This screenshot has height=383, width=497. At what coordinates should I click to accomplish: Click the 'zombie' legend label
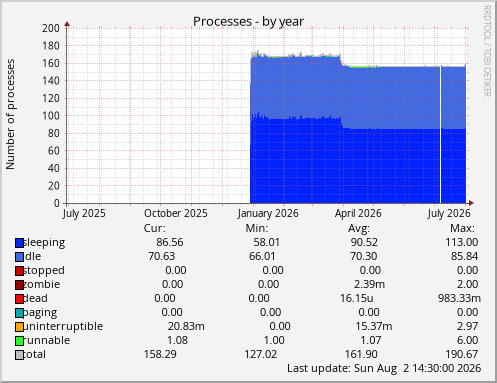[x=42, y=284]
